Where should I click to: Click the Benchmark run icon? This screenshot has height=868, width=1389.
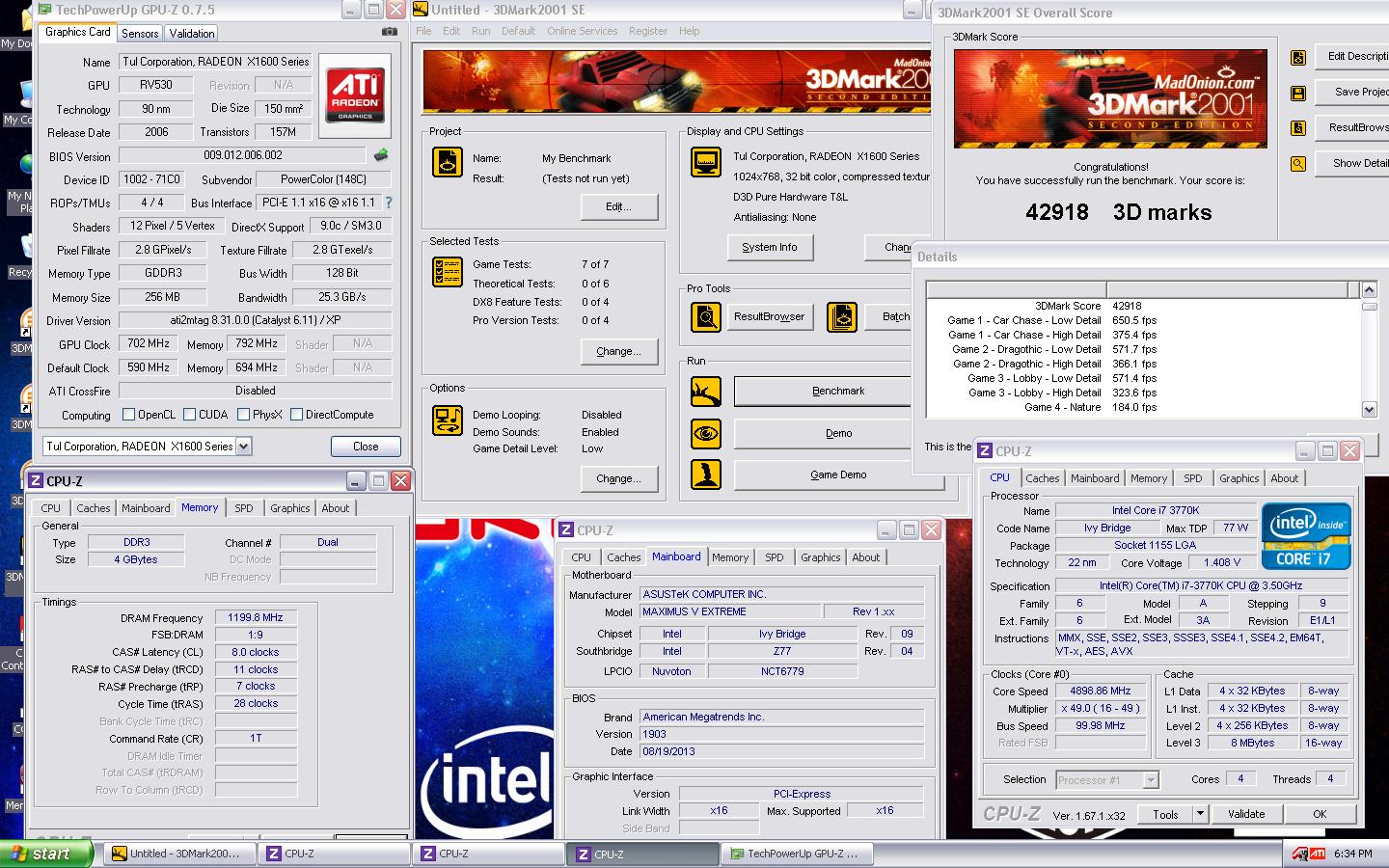(706, 392)
